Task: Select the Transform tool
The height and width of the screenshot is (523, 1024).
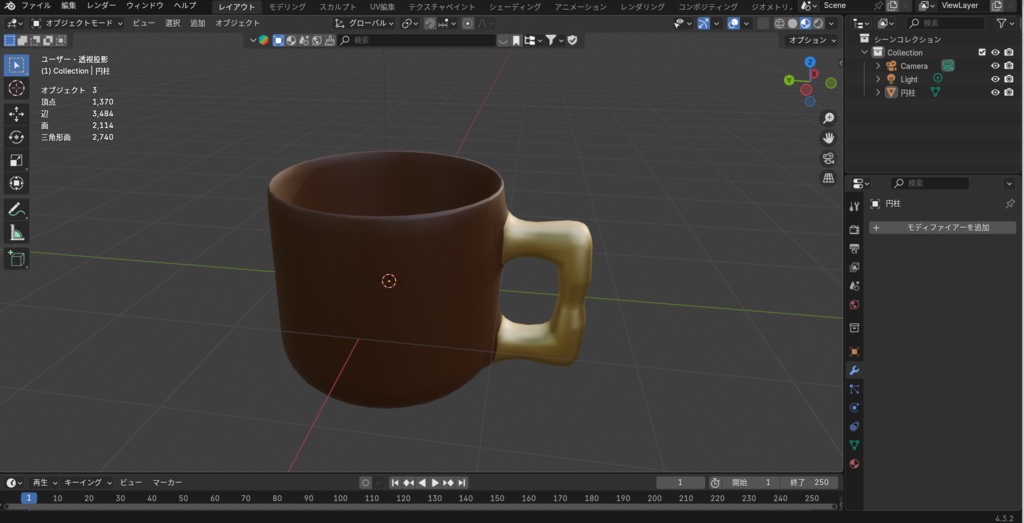Action: coord(16,183)
